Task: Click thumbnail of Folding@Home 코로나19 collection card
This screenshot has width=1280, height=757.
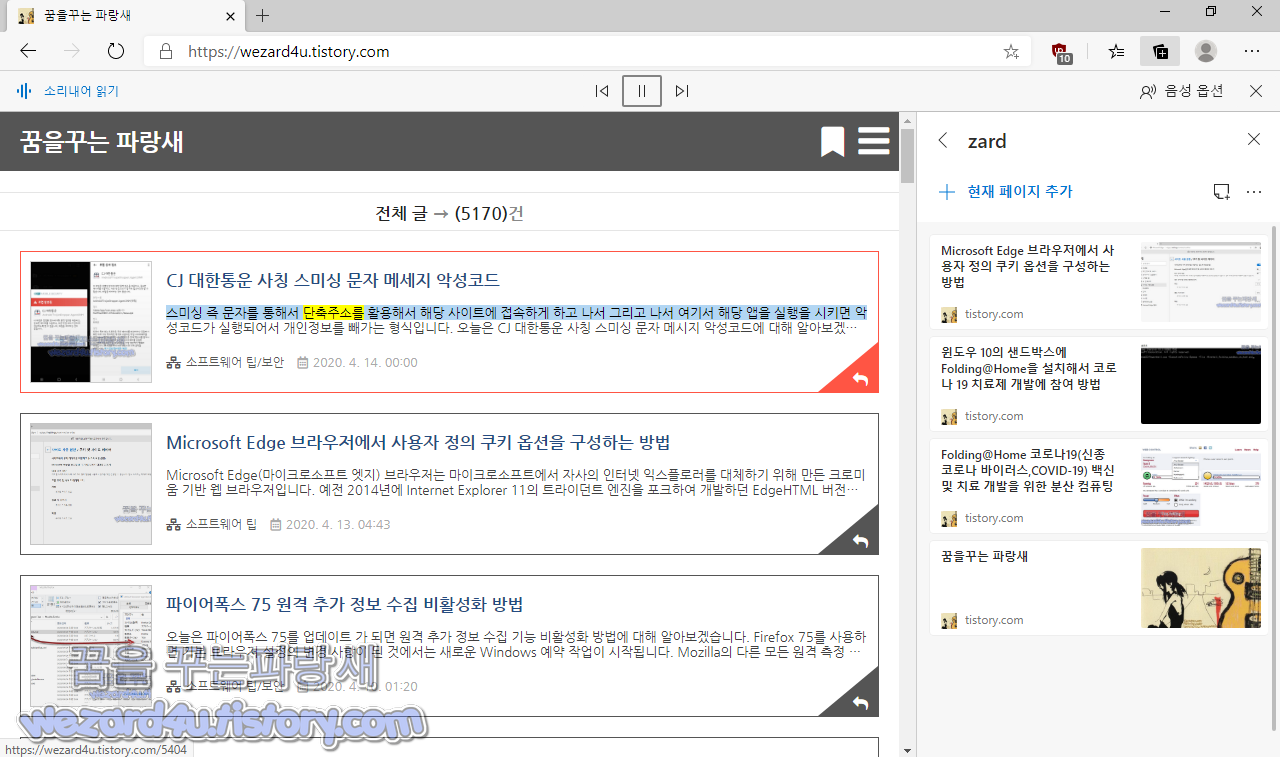Action: point(1201,486)
